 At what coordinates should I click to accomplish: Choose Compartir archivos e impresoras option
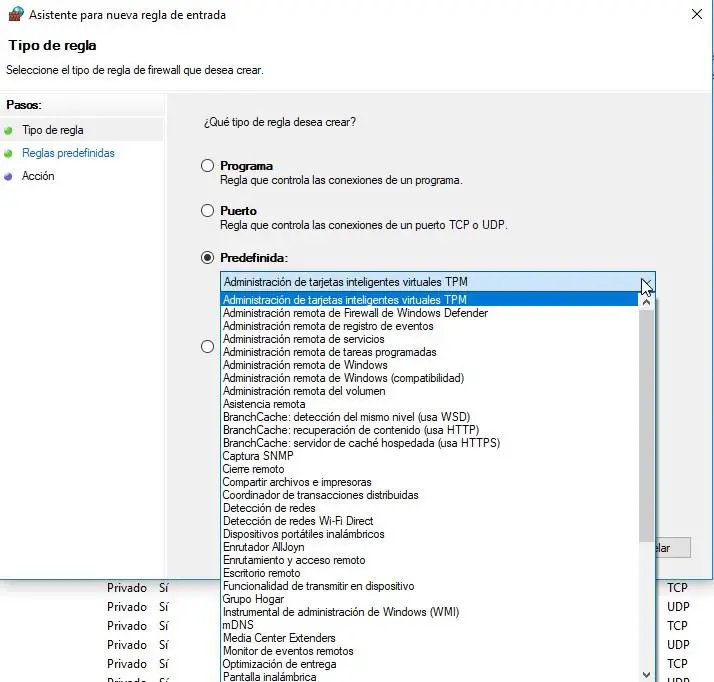[x=297, y=482]
